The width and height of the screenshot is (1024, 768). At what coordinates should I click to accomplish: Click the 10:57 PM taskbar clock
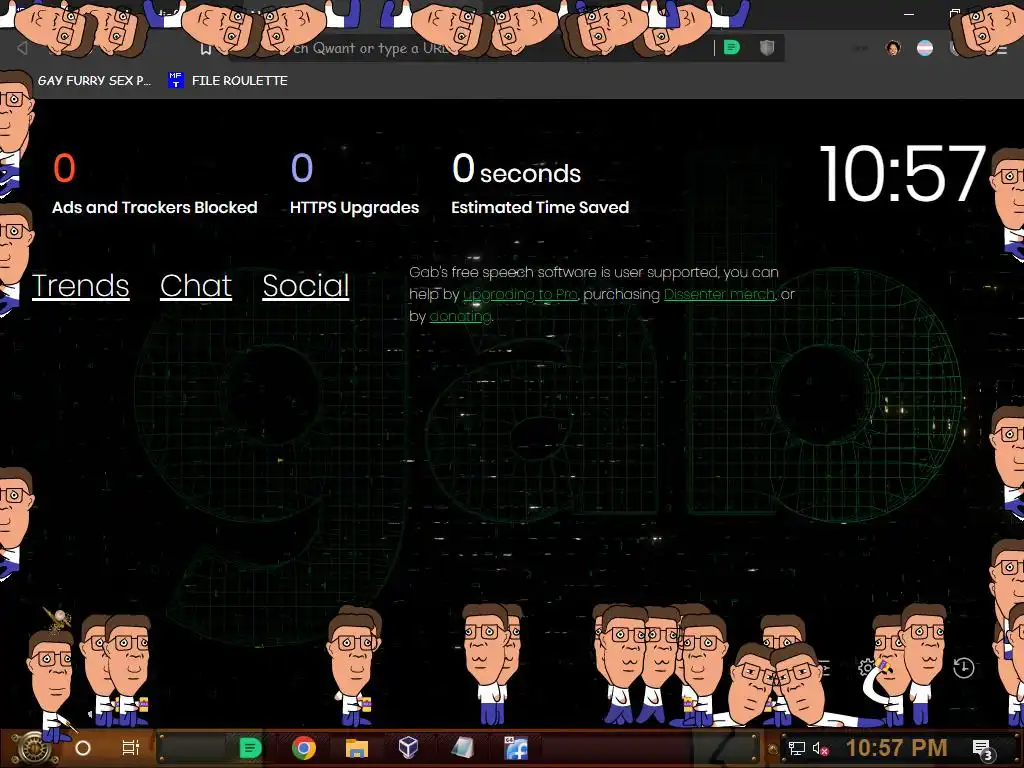click(897, 748)
